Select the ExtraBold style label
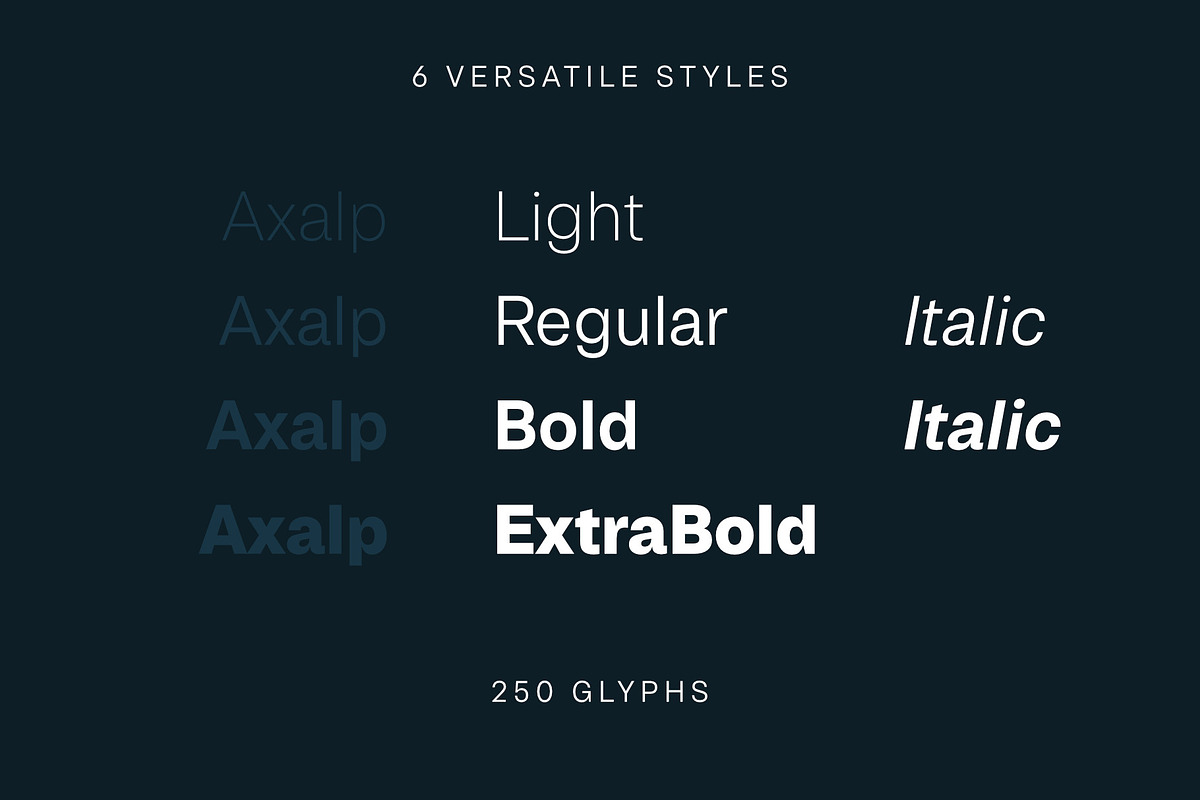The width and height of the screenshot is (1200, 800). pyautogui.click(x=655, y=530)
